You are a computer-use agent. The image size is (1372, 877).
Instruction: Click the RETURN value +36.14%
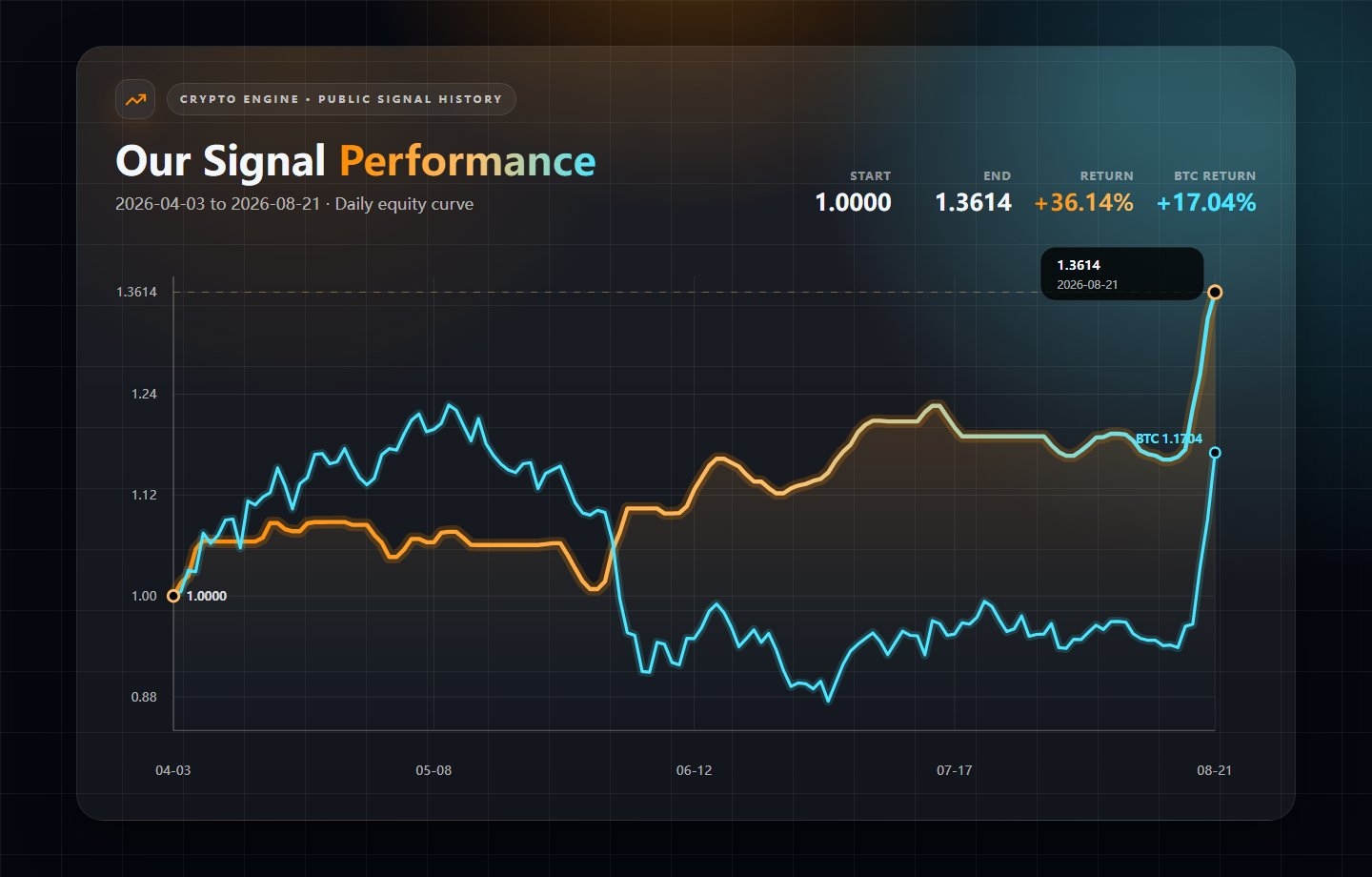click(x=1084, y=202)
